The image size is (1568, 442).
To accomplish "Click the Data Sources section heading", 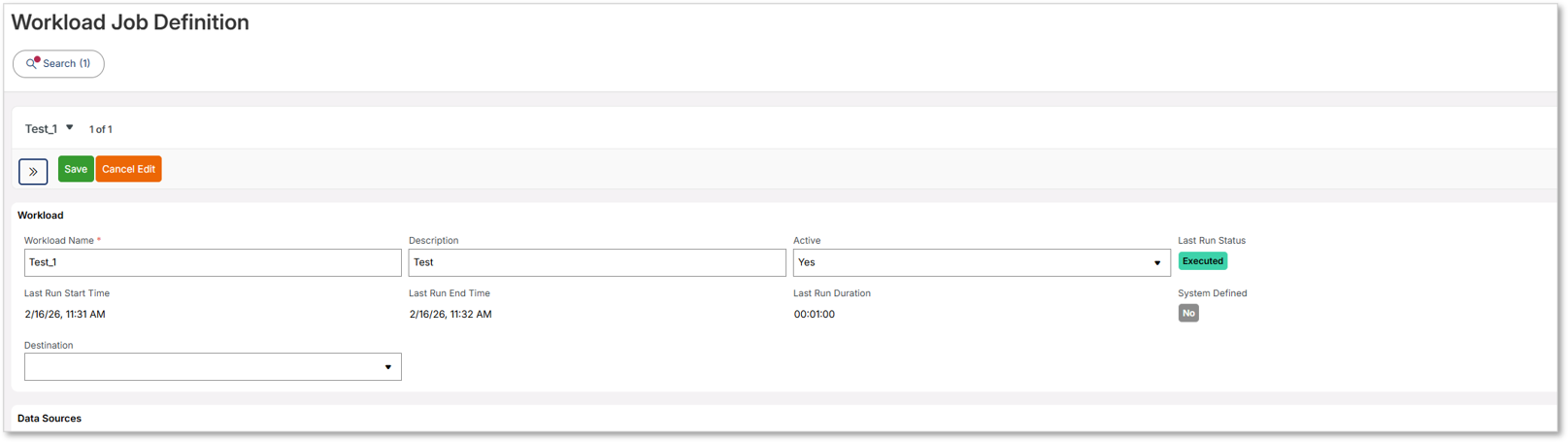I will (x=50, y=419).
